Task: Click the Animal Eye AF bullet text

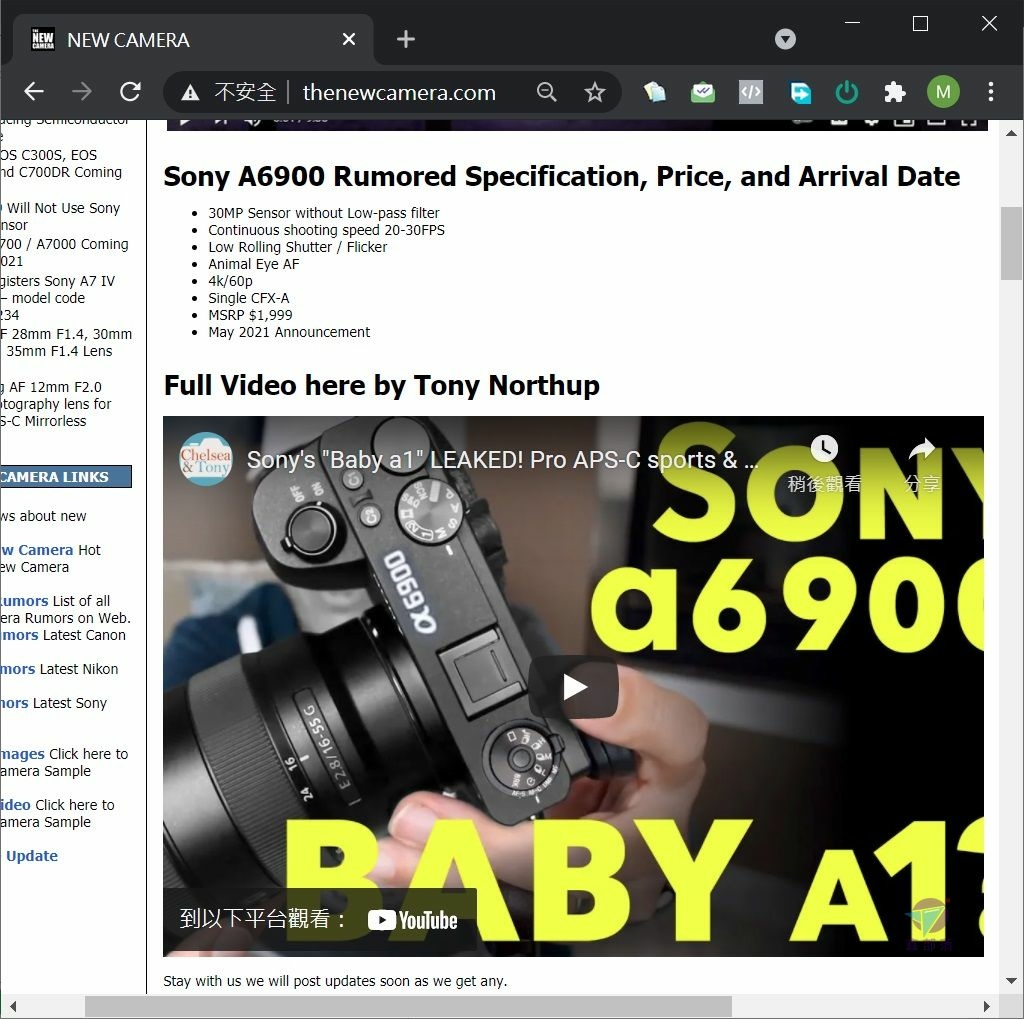Action: pyautogui.click(x=253, y=264)
